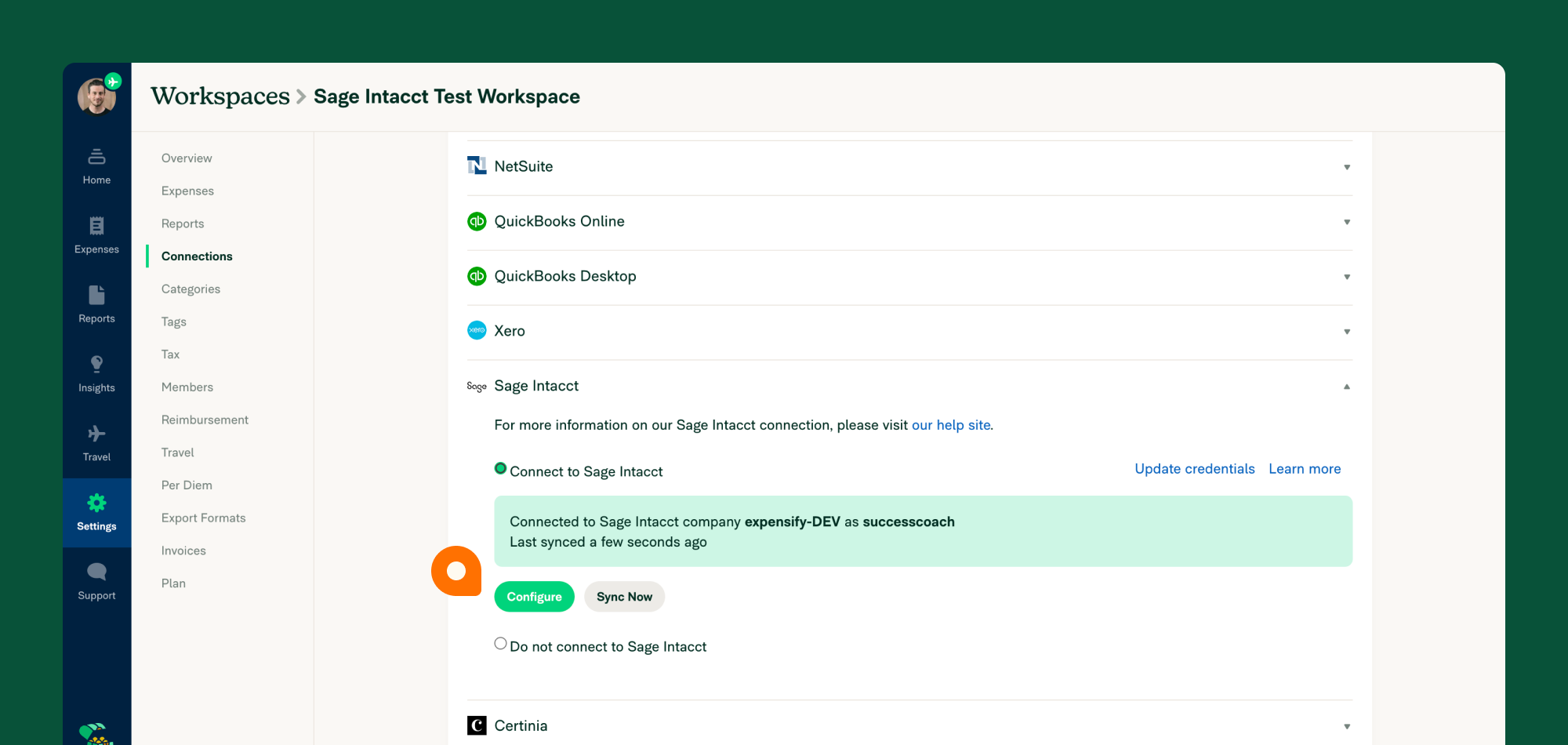Click the Sync Now button
The image size is (1568, 745).
tap(624, 597)
